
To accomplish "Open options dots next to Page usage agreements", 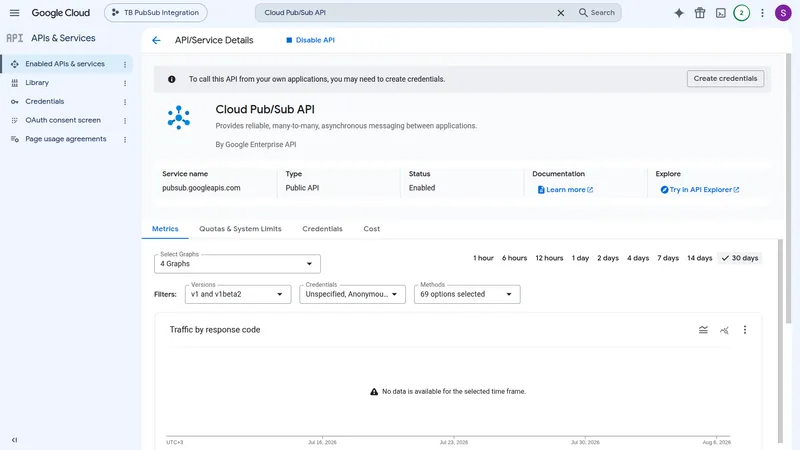I will tap(125, 139).
